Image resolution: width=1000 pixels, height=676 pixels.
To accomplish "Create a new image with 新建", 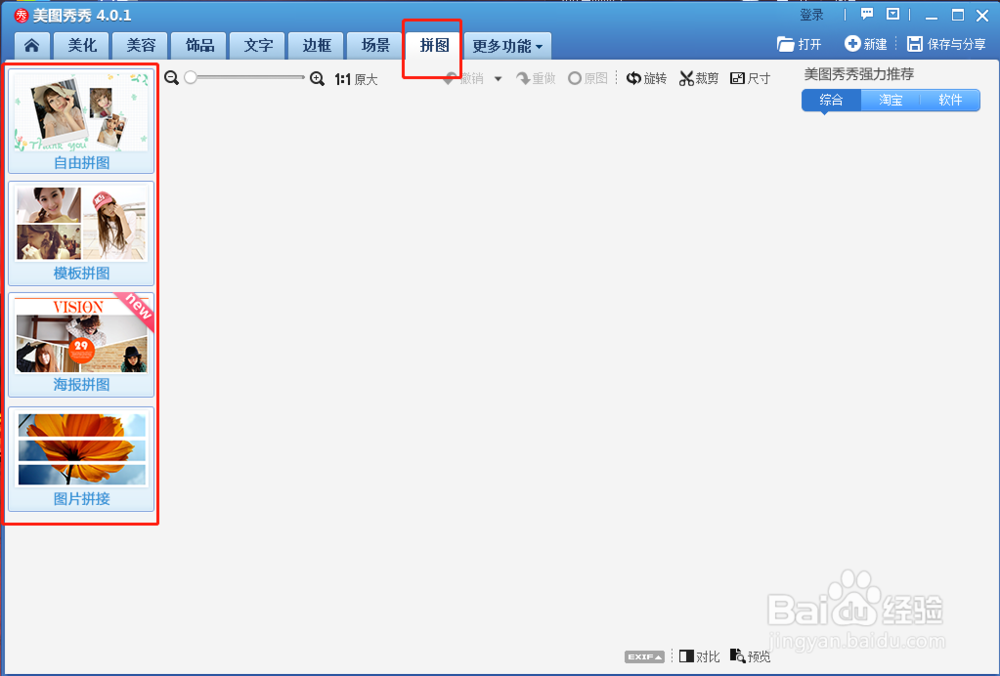I will (x=866, y=44).
